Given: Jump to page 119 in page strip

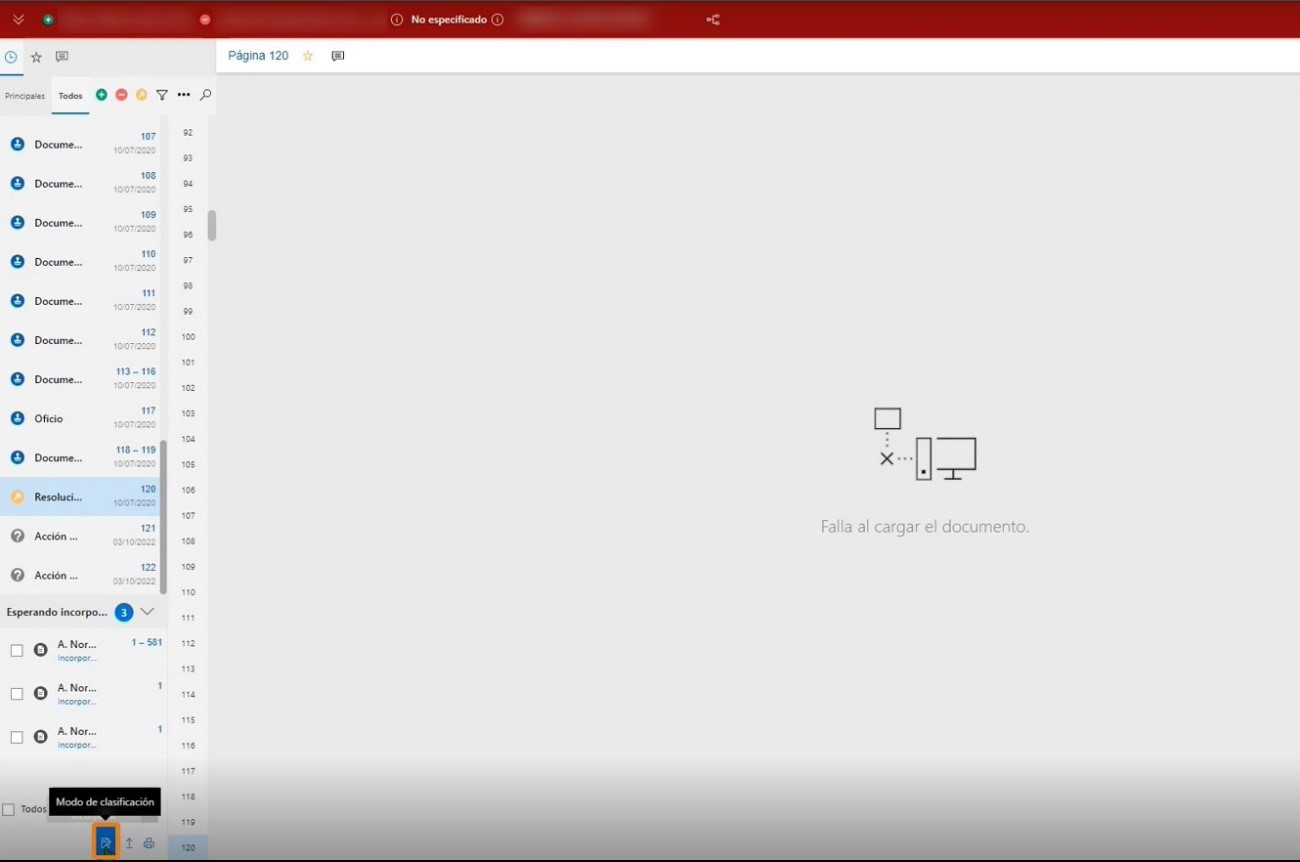Looking at the screenshot, I should tap(188, 822).
